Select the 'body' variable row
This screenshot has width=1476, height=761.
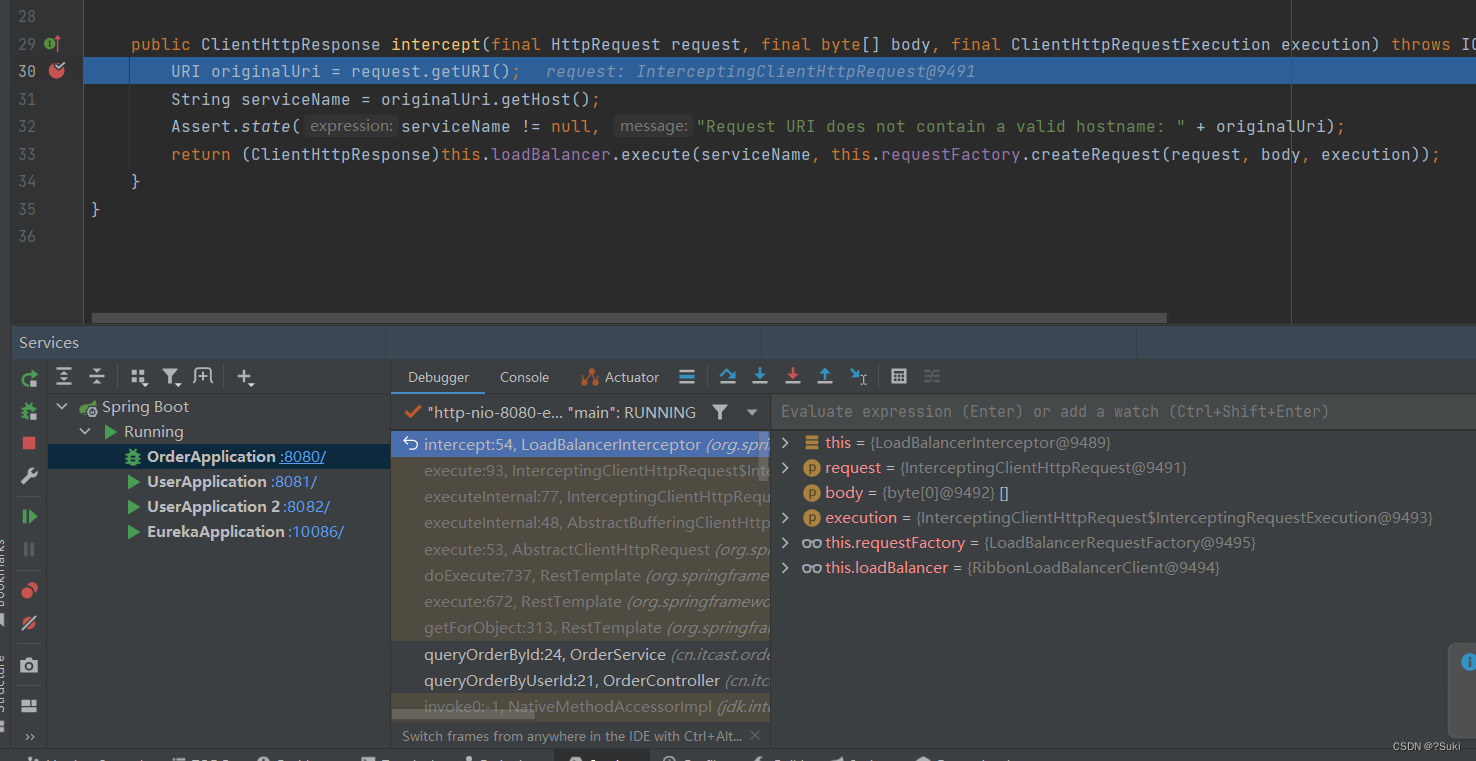[1123, 492]
